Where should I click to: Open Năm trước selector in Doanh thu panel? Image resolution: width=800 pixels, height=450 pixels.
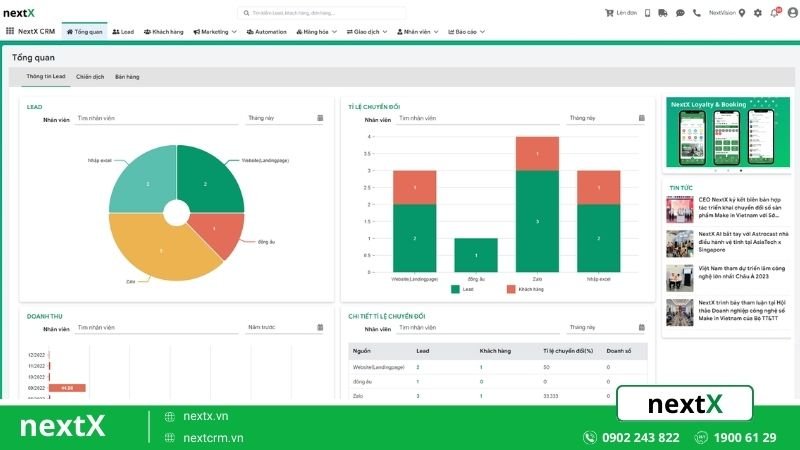tap(285, 328)
